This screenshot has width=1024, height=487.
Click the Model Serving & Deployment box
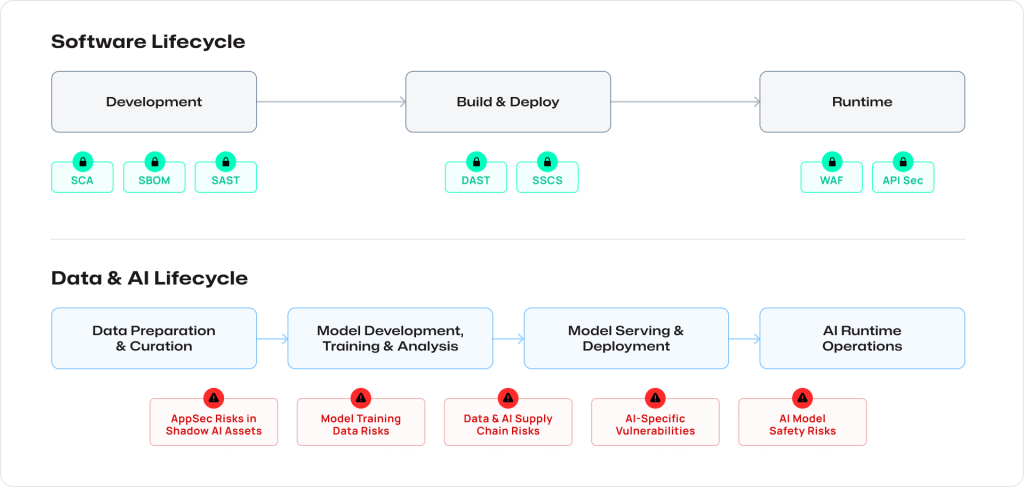[x=626, y=338]
